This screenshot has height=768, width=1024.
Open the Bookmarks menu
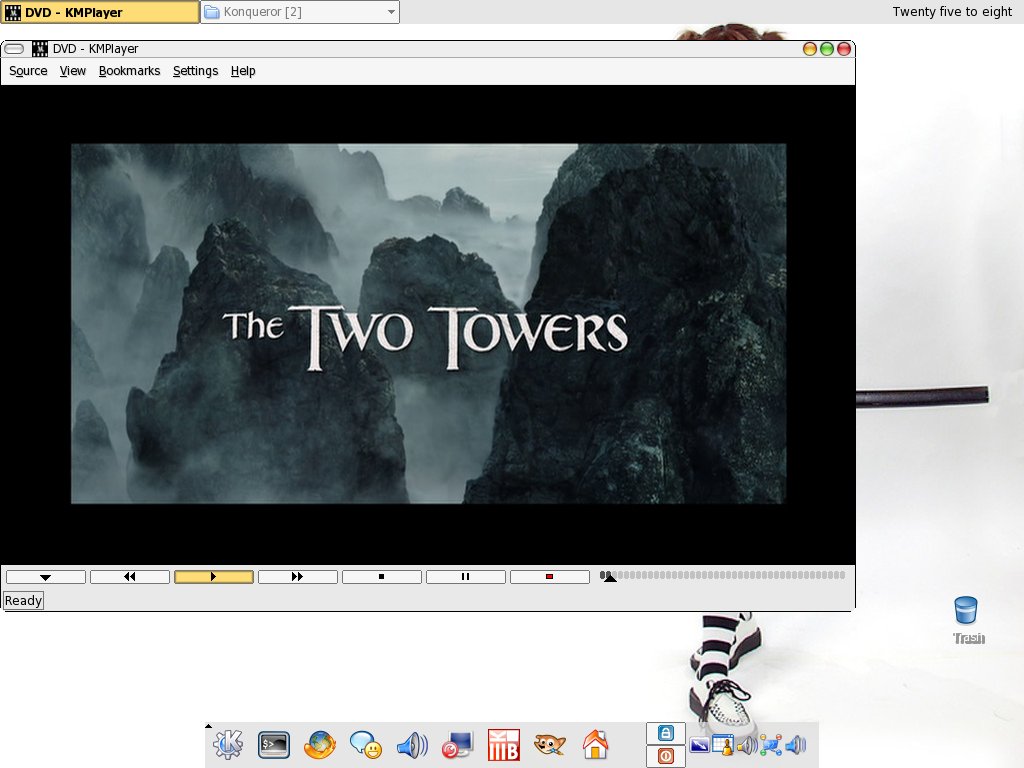tap(129, 71)
